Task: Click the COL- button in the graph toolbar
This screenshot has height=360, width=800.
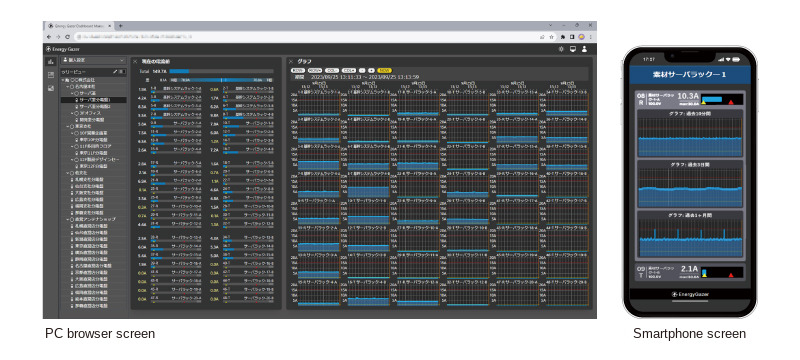Action: click(x=332, y=70)
